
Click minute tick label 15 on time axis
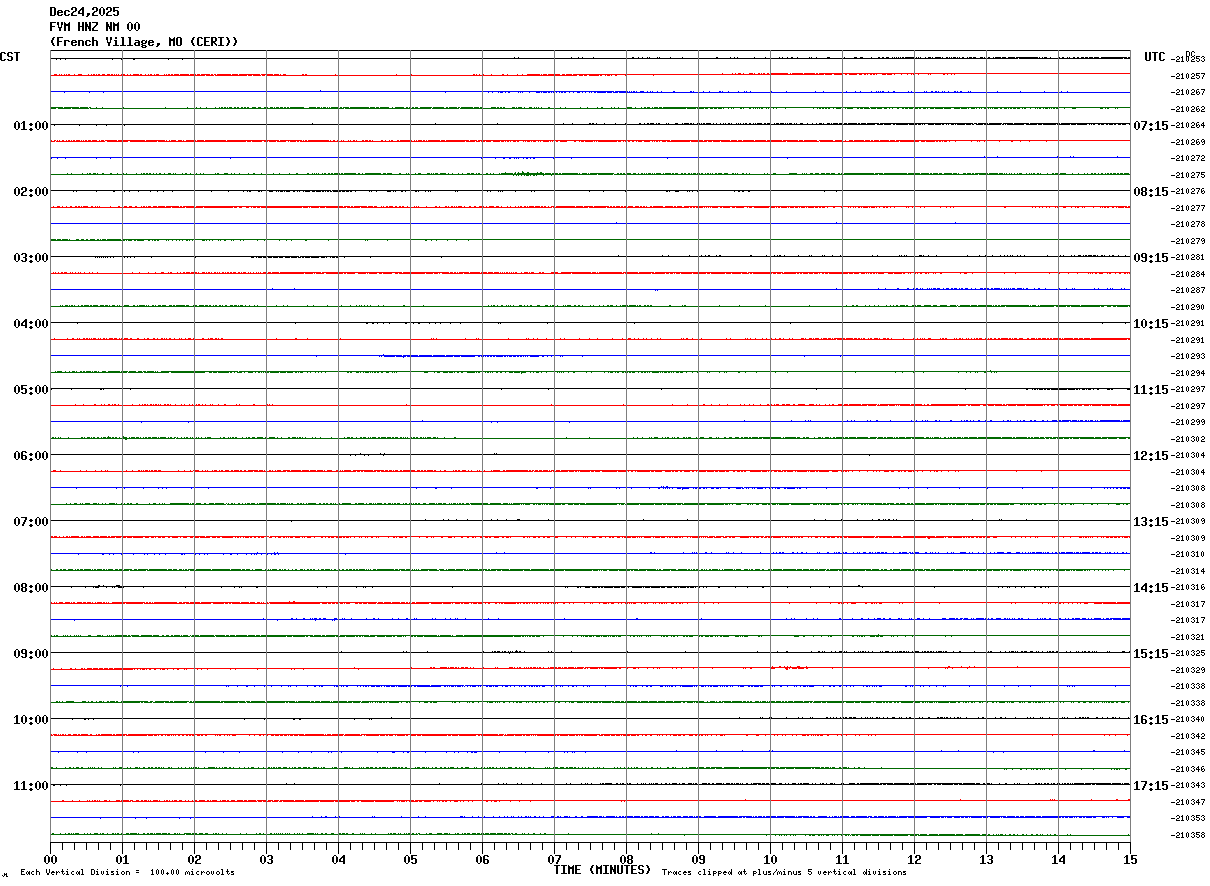[1130, 859]
